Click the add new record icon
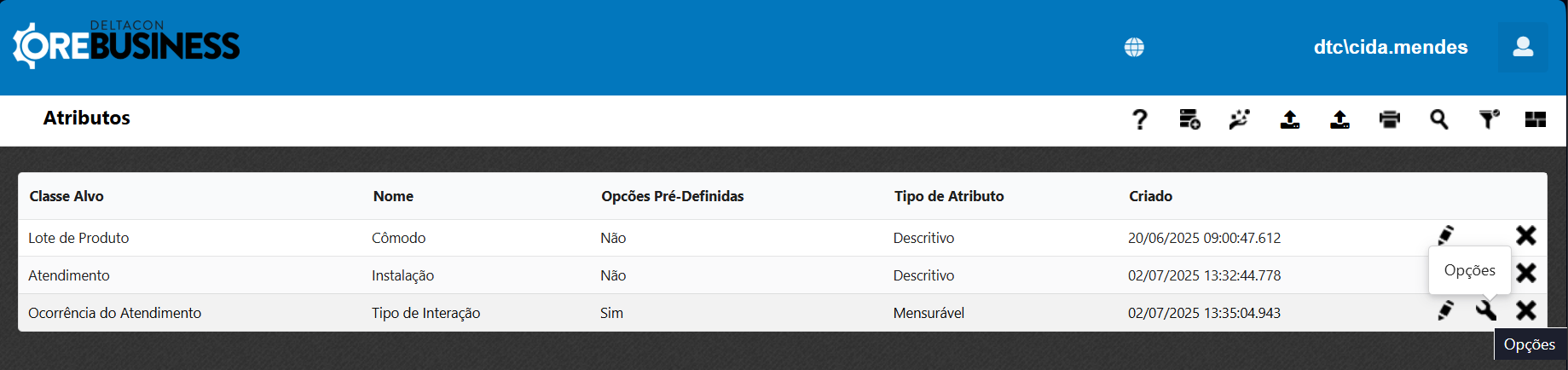 pos(1189,119)
